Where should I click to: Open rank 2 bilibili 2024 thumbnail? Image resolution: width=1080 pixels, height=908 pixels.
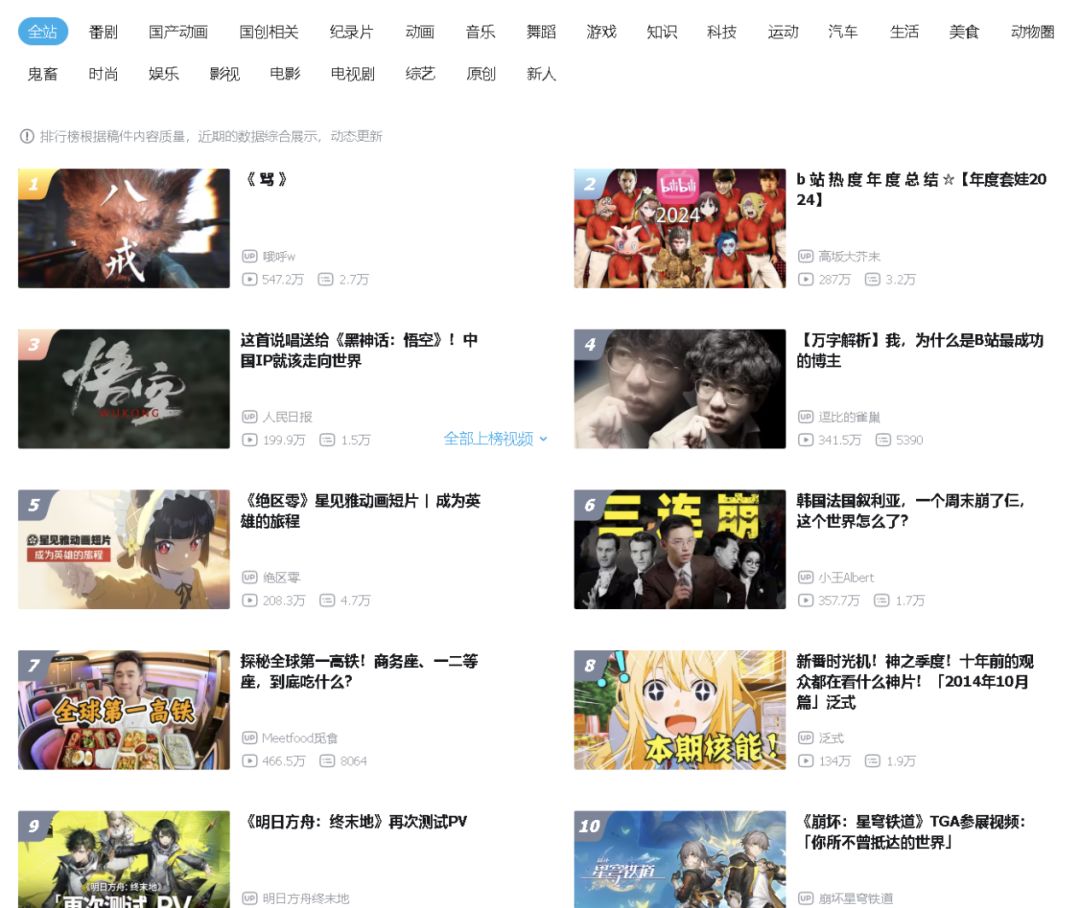coord(680,228)
